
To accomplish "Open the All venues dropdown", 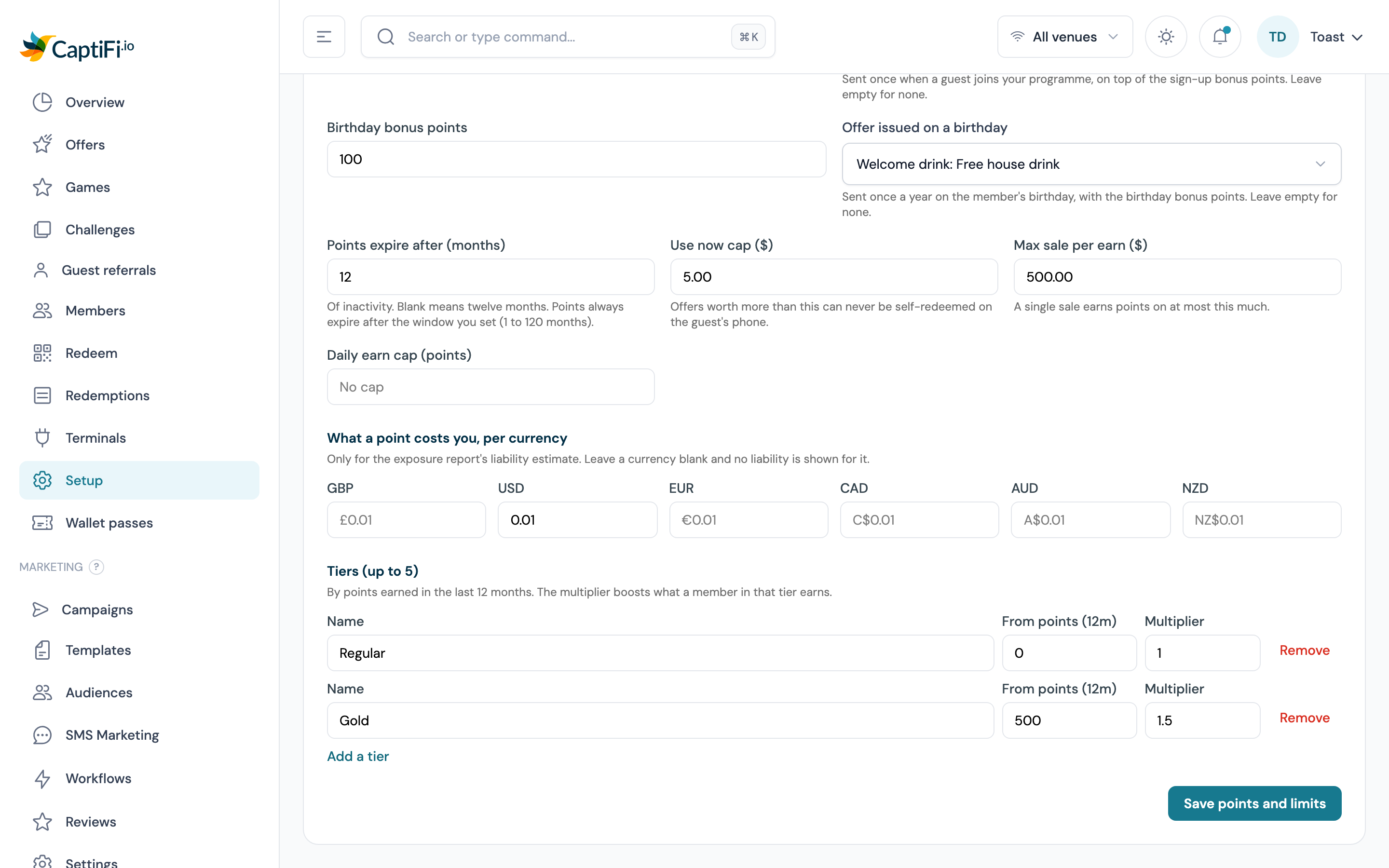I will coord(1065,37).
